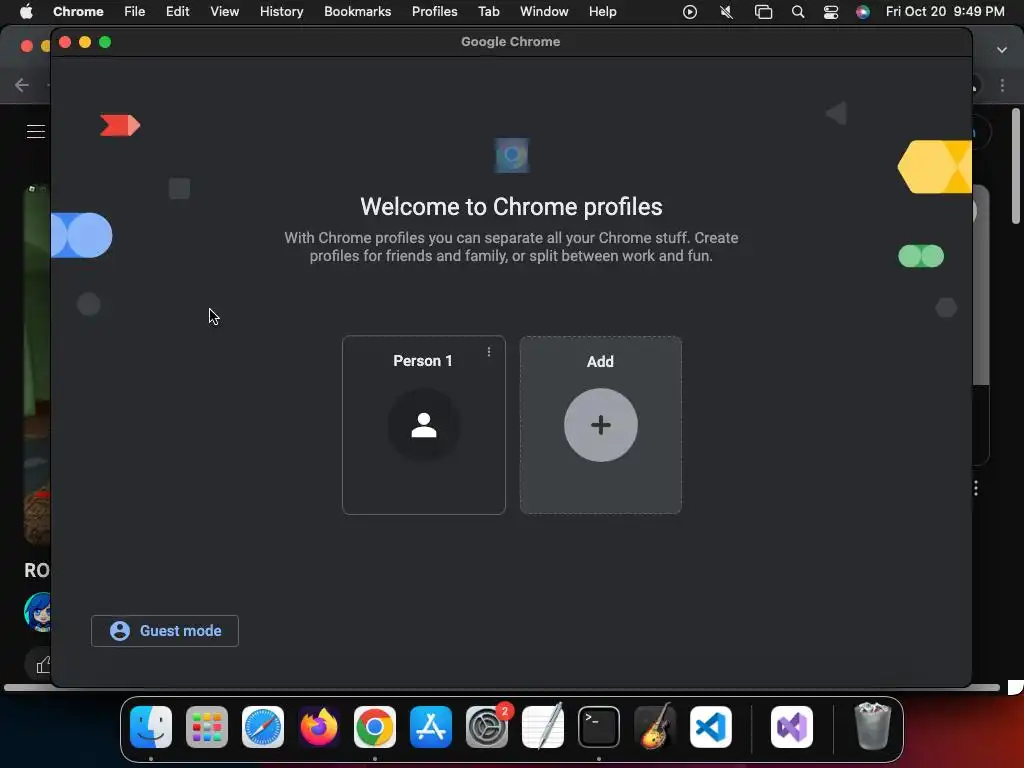This screenshot has width=1024, height=768.
Task: Open the Bookmarks menu
Action: (357, 11)
